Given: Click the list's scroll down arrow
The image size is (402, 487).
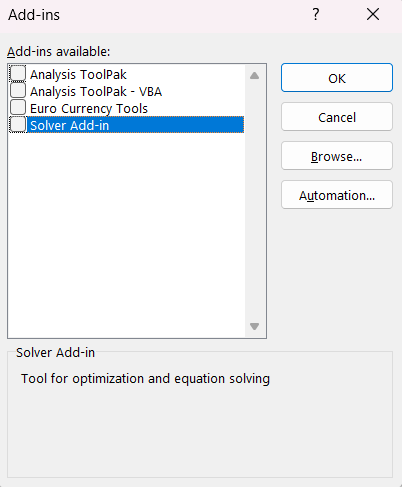Looking at the screenshot, I should pos(254,326).
